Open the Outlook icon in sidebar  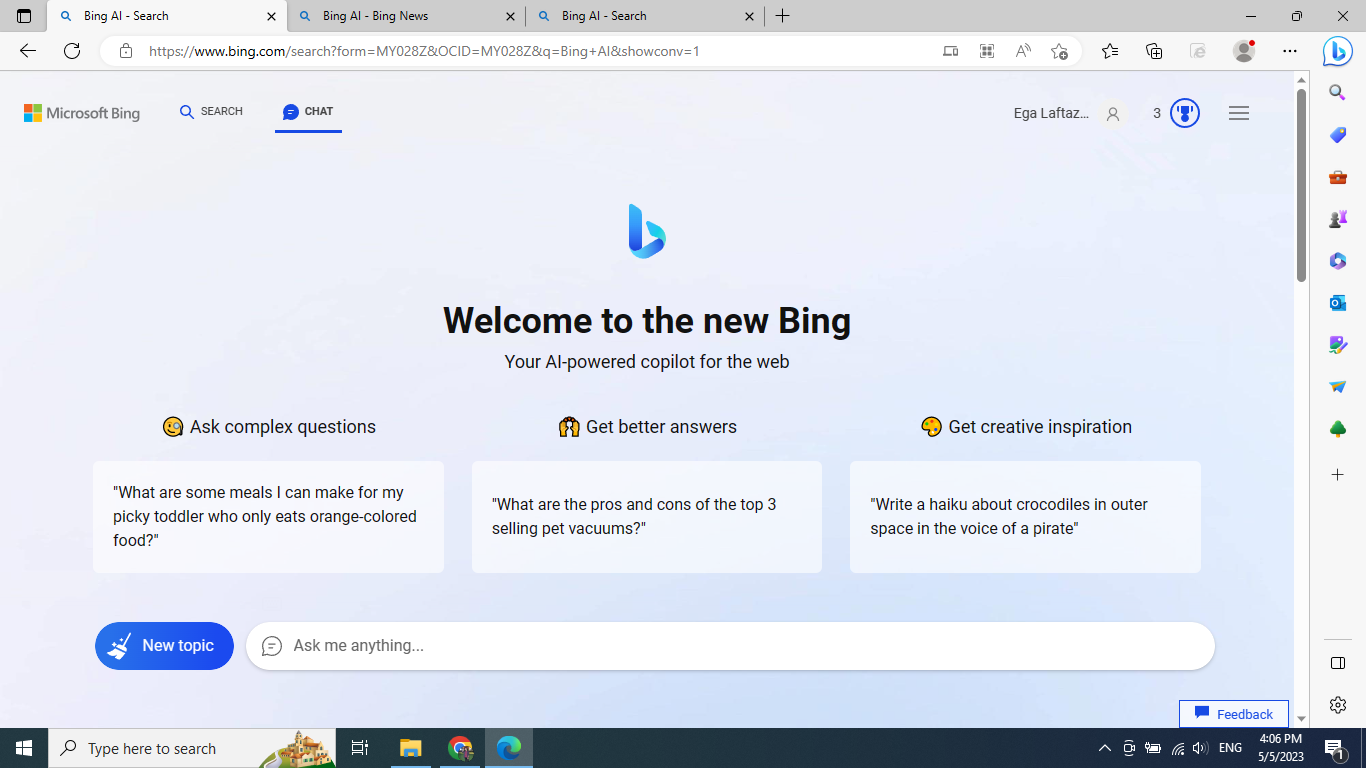tap(1337, 303)
